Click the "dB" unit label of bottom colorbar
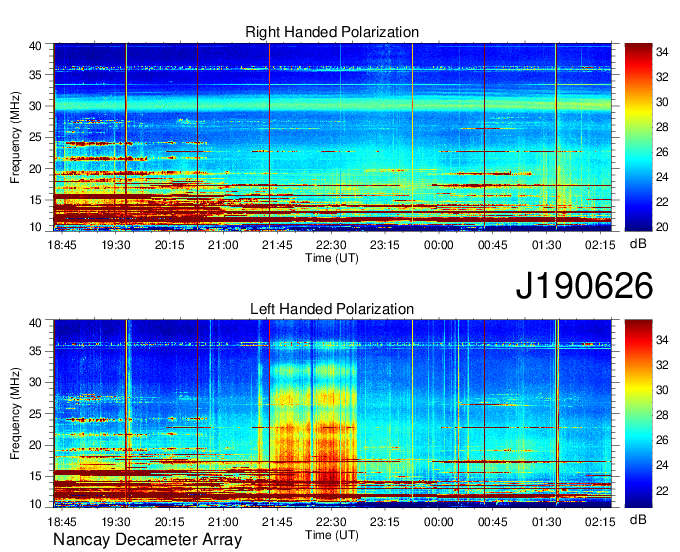 click(638, 519)
